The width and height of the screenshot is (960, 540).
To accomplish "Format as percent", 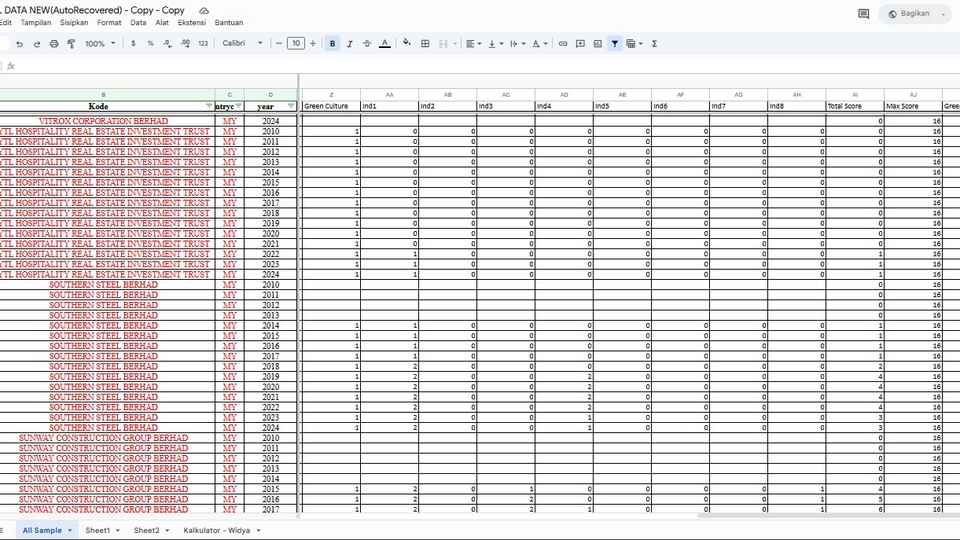I will click(x=150, y=43).
